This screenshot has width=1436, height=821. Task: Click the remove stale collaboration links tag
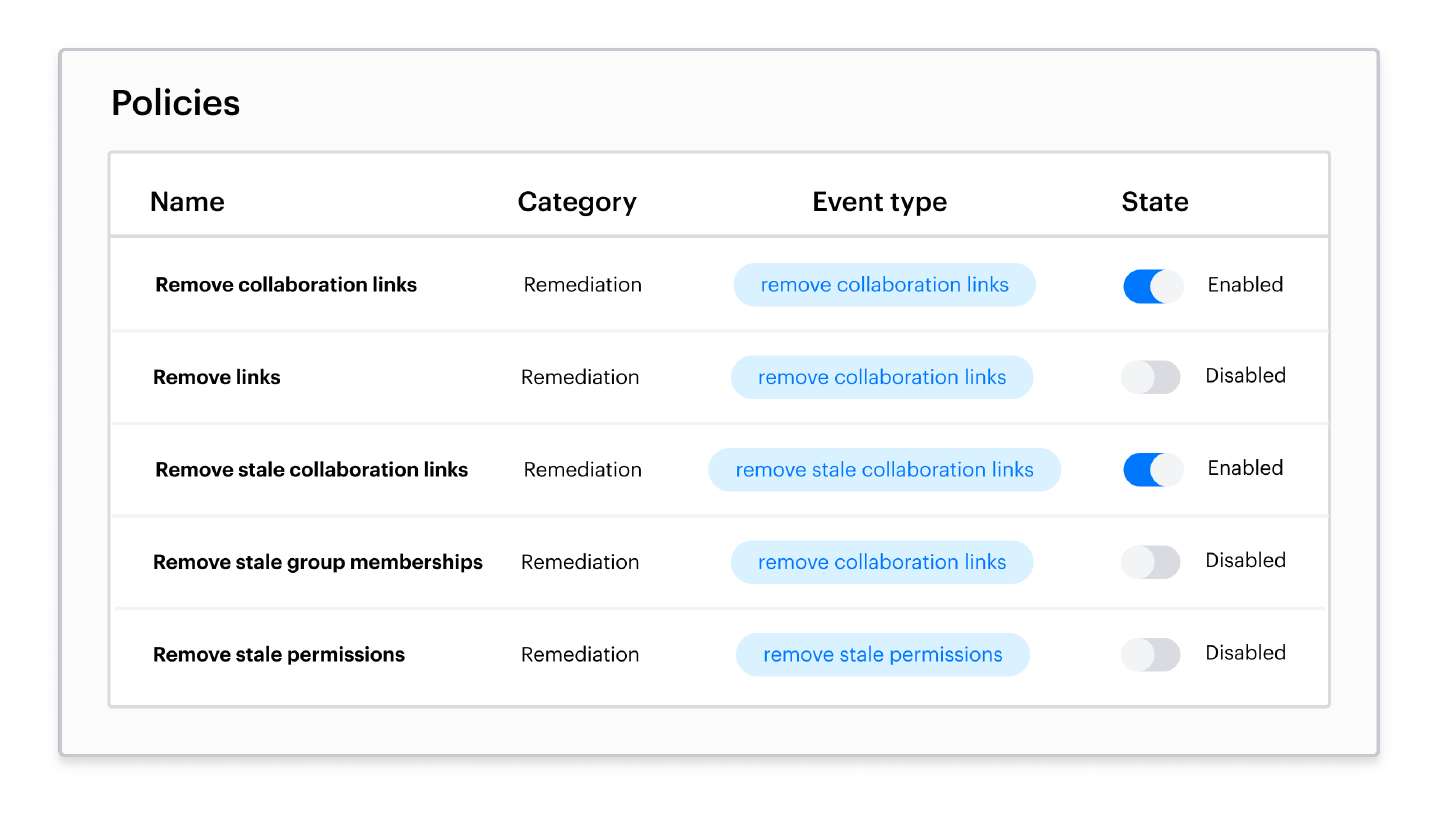click(885, 470)
